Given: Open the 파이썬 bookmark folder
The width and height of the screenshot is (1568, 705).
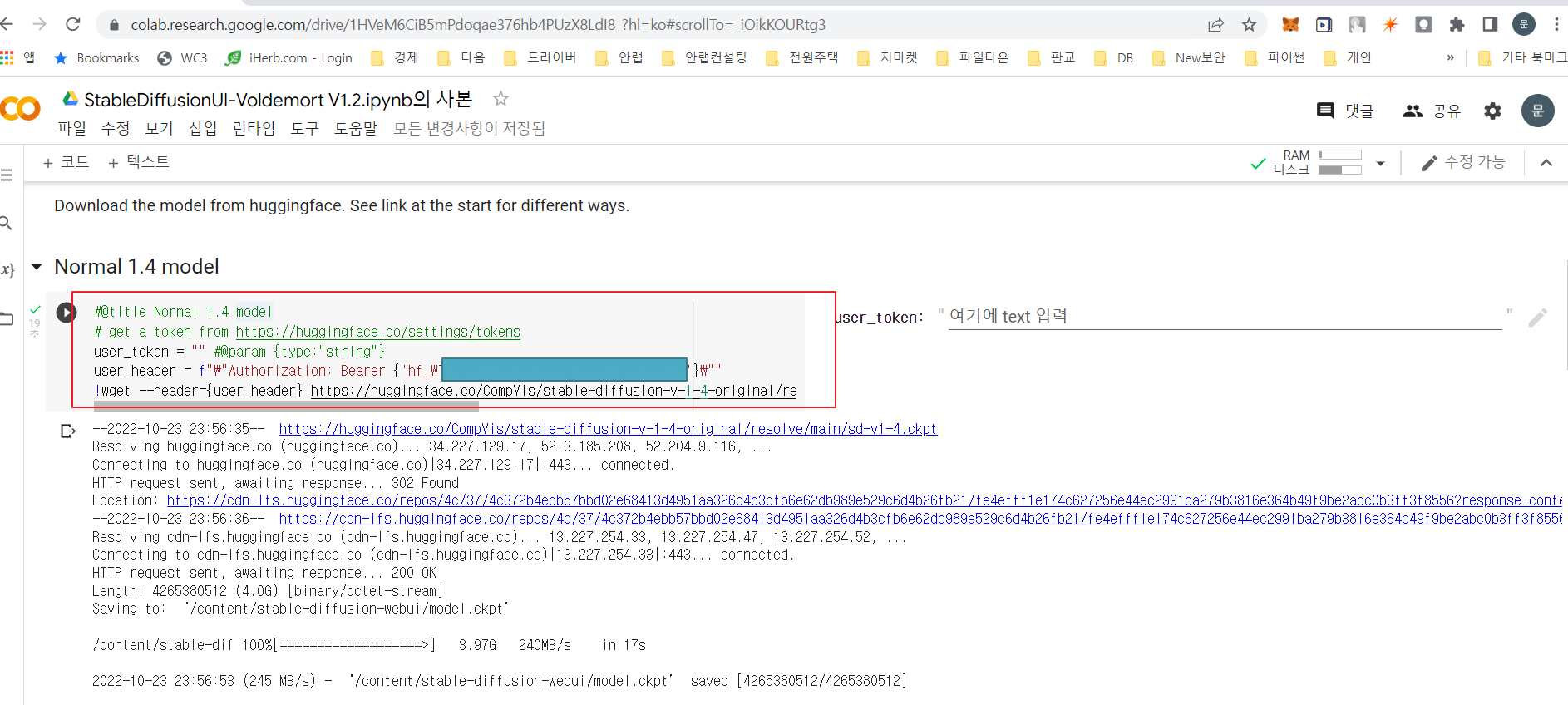Looking at the screenshot, I should [1275, 57].
